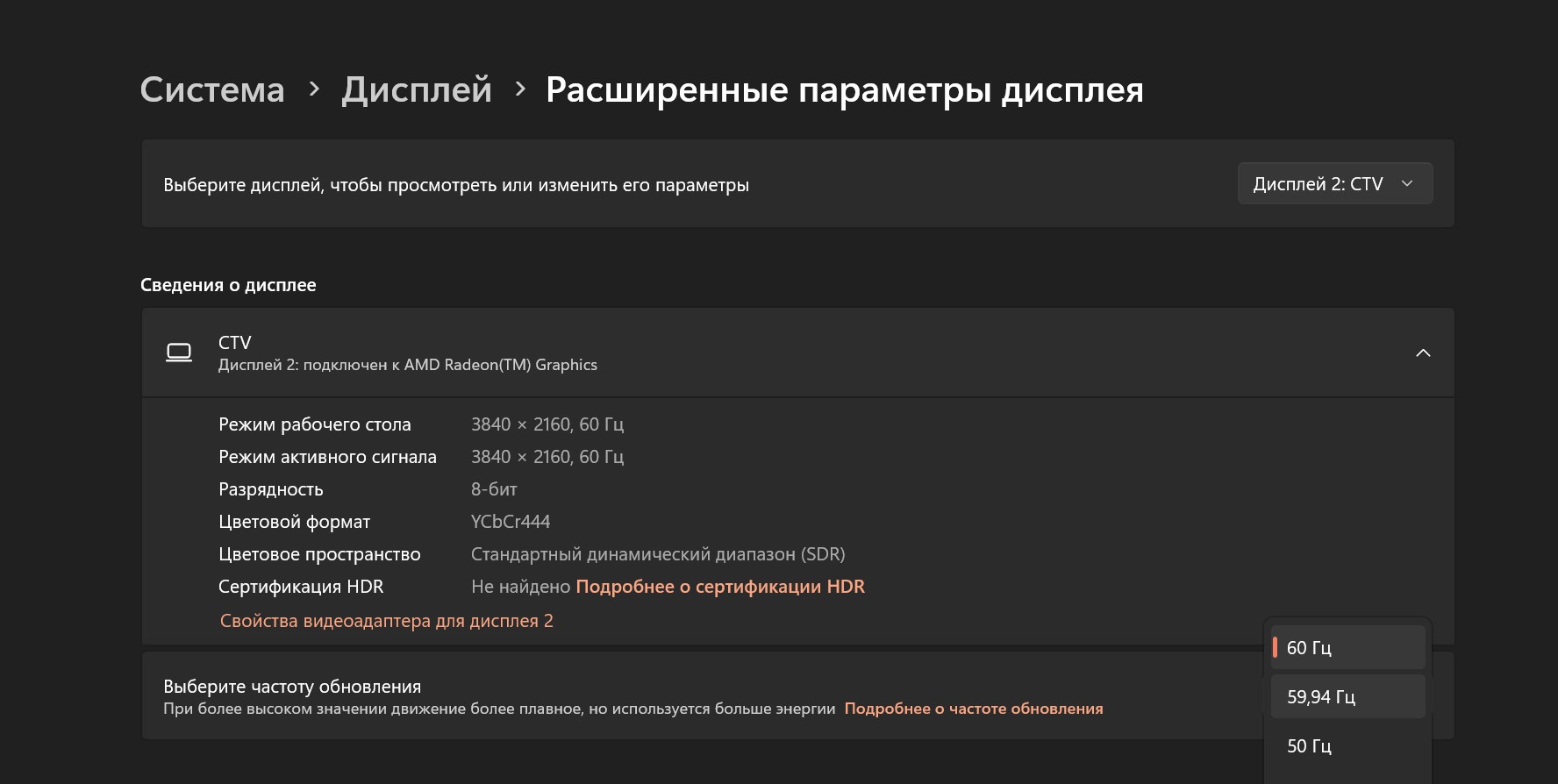Select 60 Гц refresh rate option

[1348, 648]
